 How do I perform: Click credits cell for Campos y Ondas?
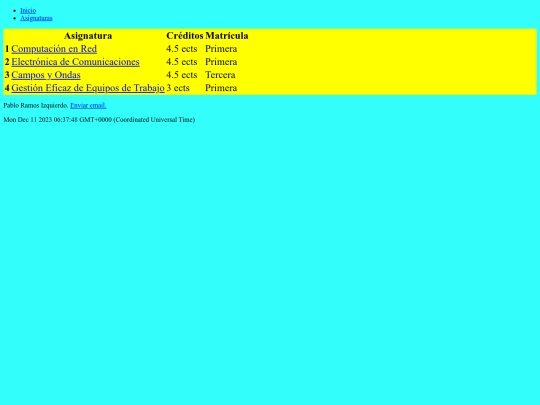(x=185, y=75)
